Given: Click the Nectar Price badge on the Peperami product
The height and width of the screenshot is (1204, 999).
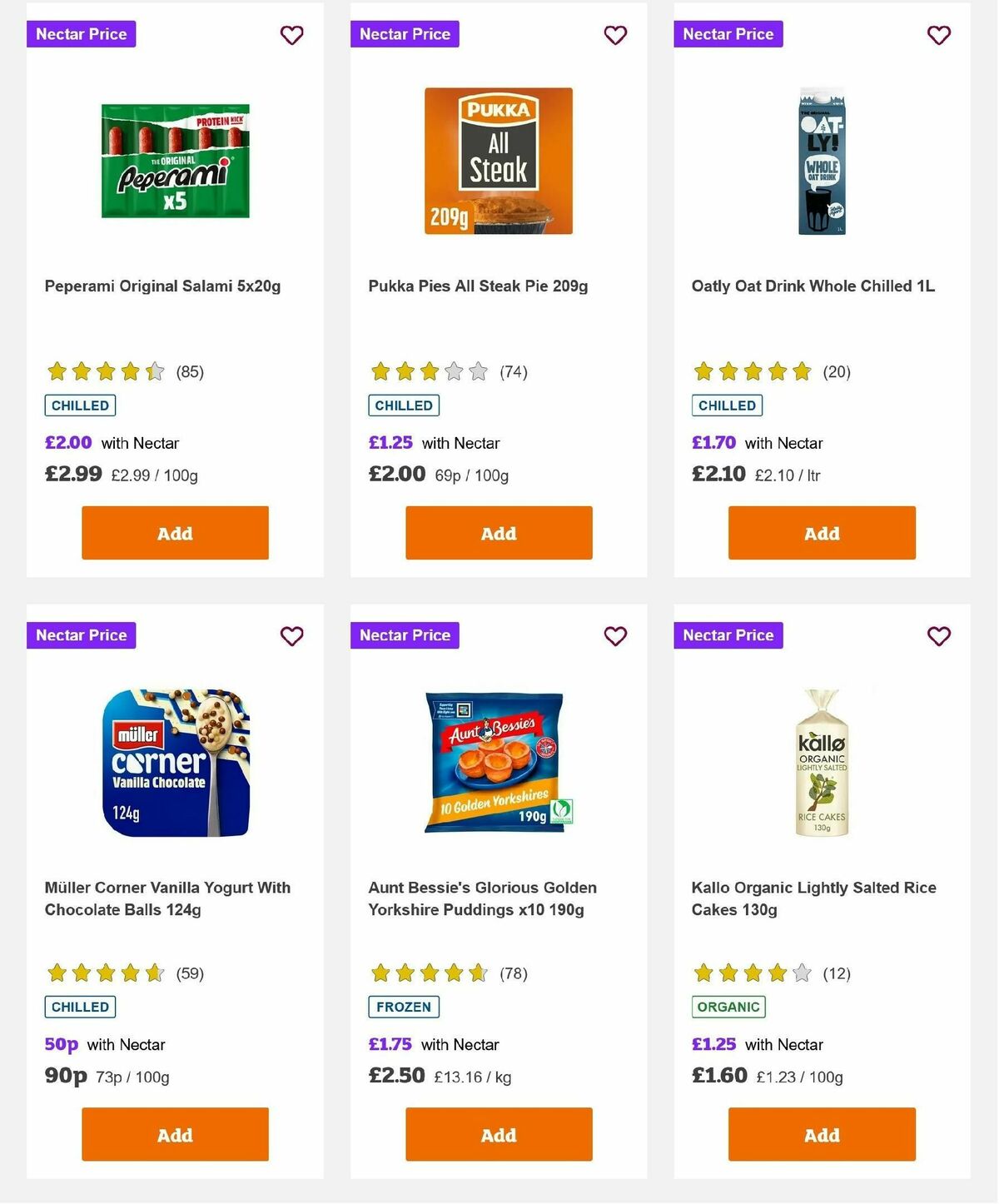Looking at the screenshot, I should 81,34.
